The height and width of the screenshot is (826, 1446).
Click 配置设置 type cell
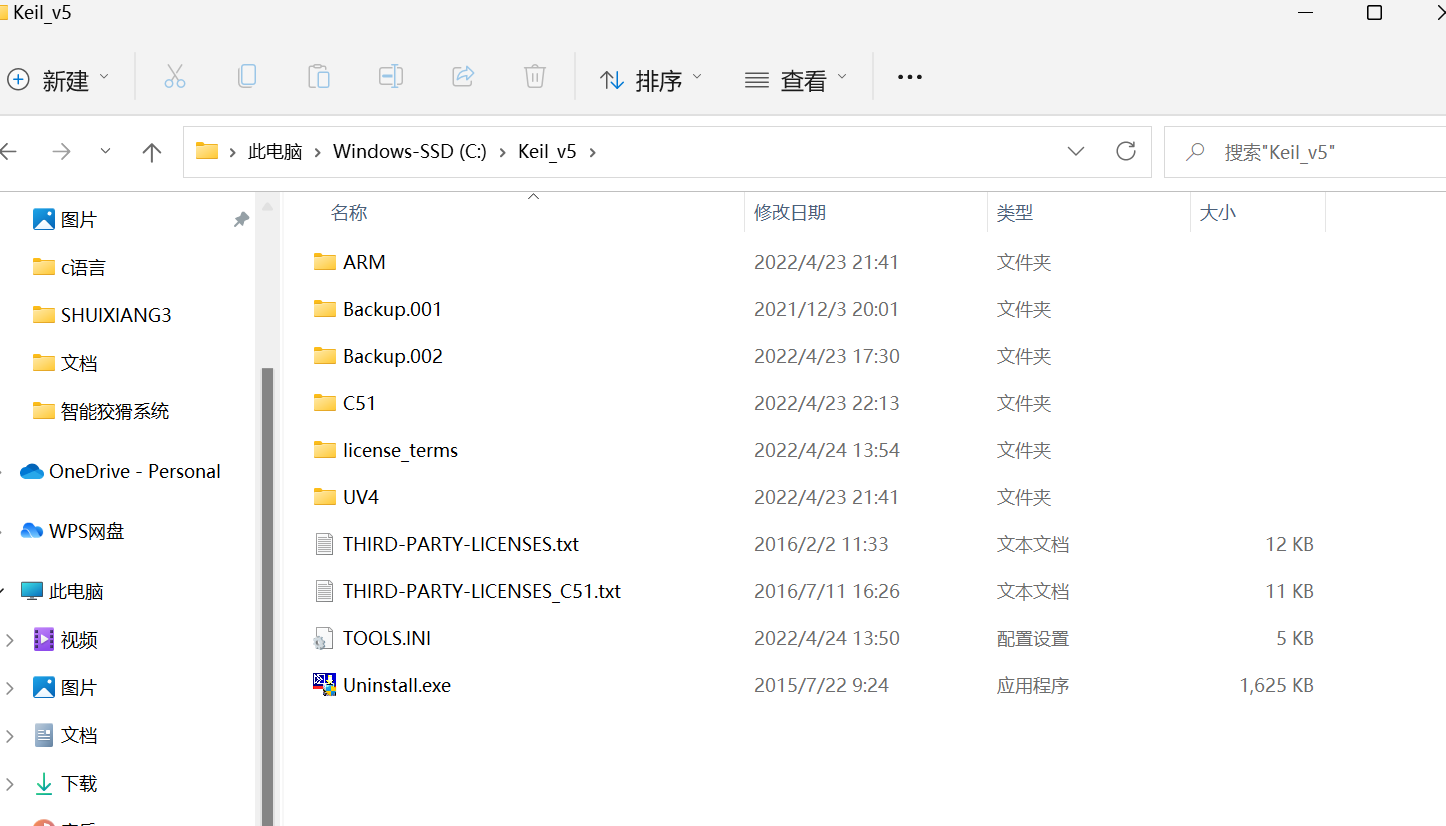pyautogui.click(x=1033, y=638)
